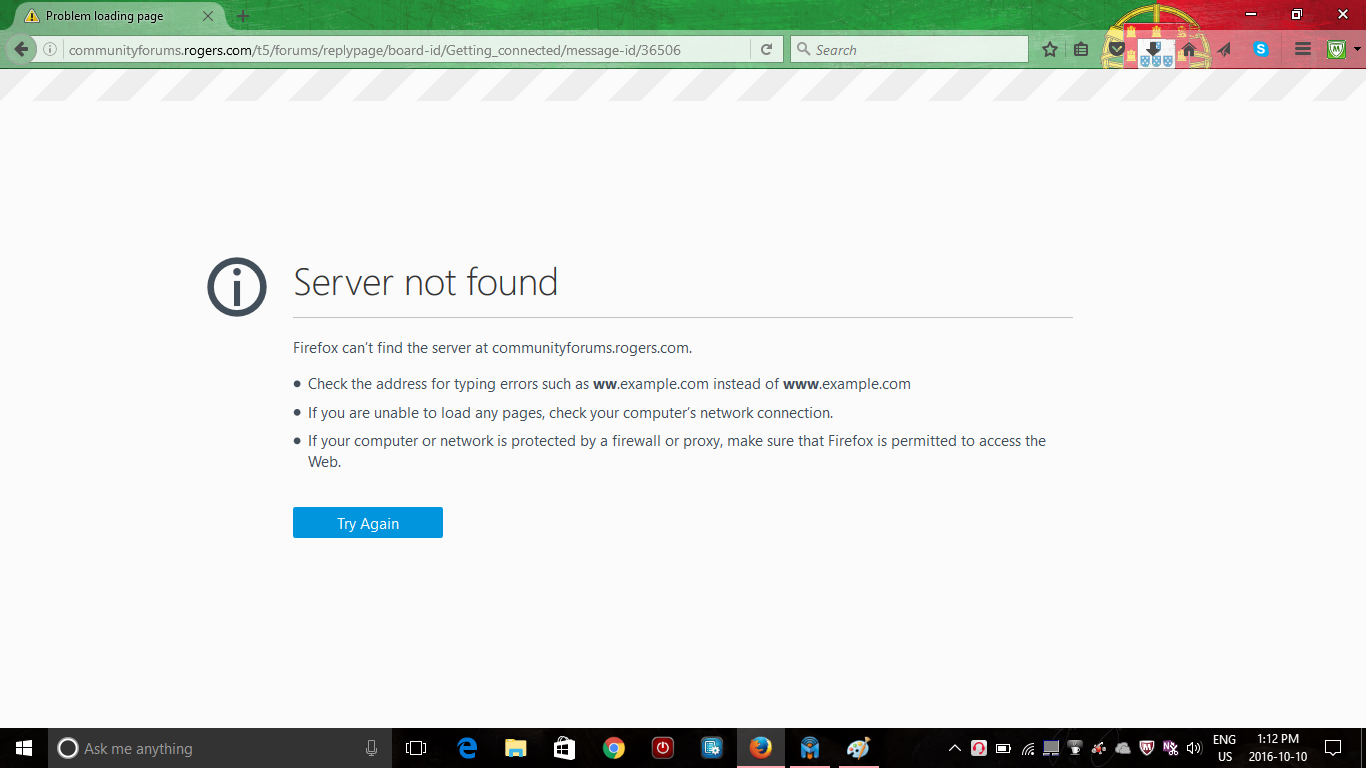Viewport: 1366px width, 768px height.
Task: Open the volume speaker control
Action: pyautogui.click(x=1193, y=748)
